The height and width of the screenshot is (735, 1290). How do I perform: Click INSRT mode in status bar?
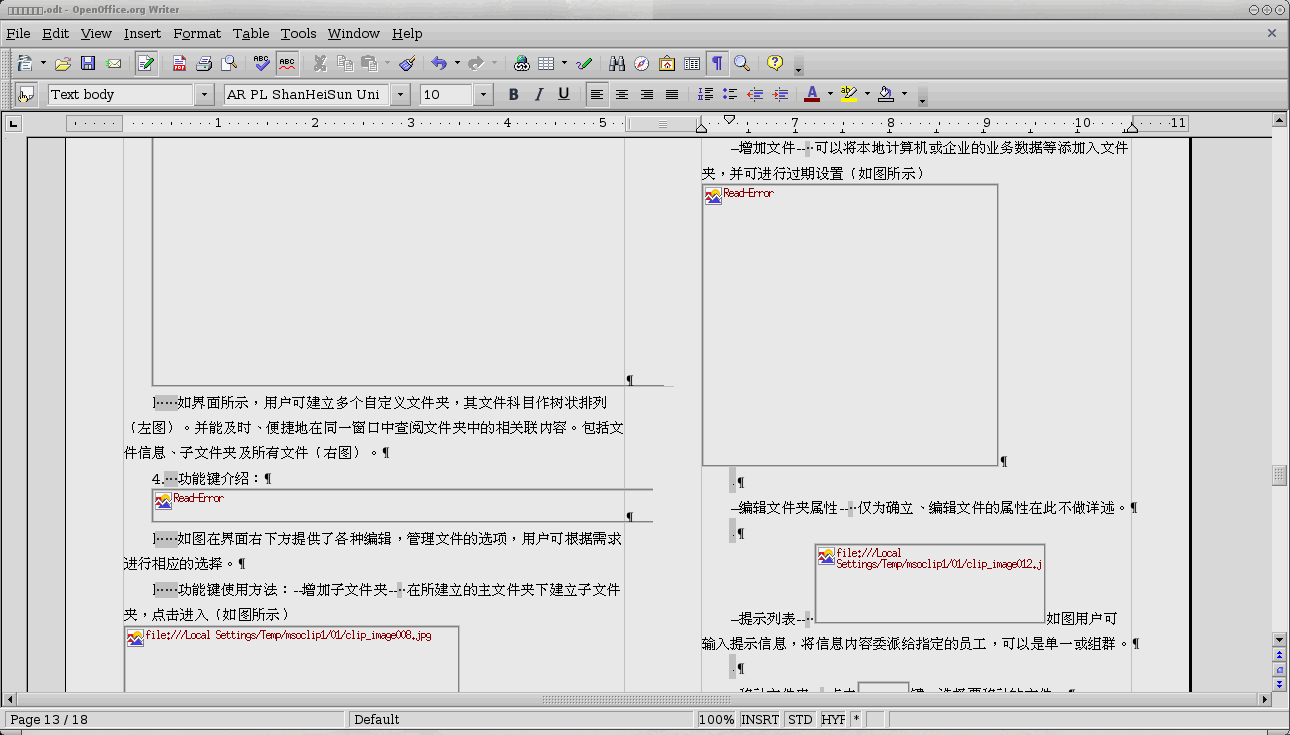pos(760,719)
